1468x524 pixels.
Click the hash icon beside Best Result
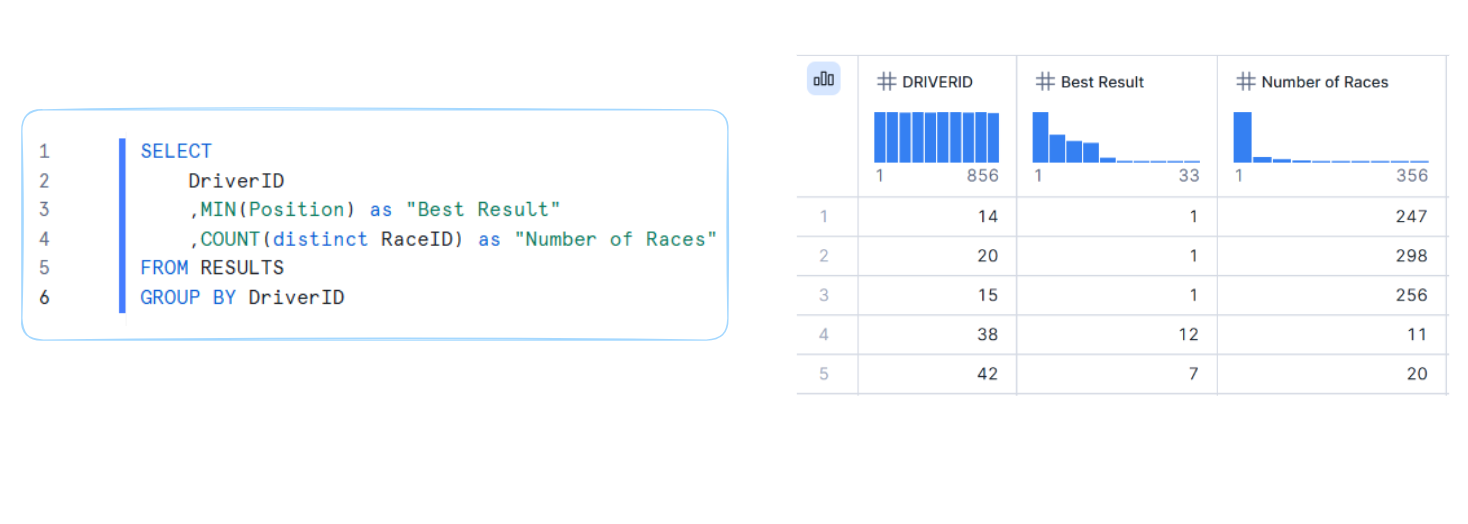(1045, 82)
